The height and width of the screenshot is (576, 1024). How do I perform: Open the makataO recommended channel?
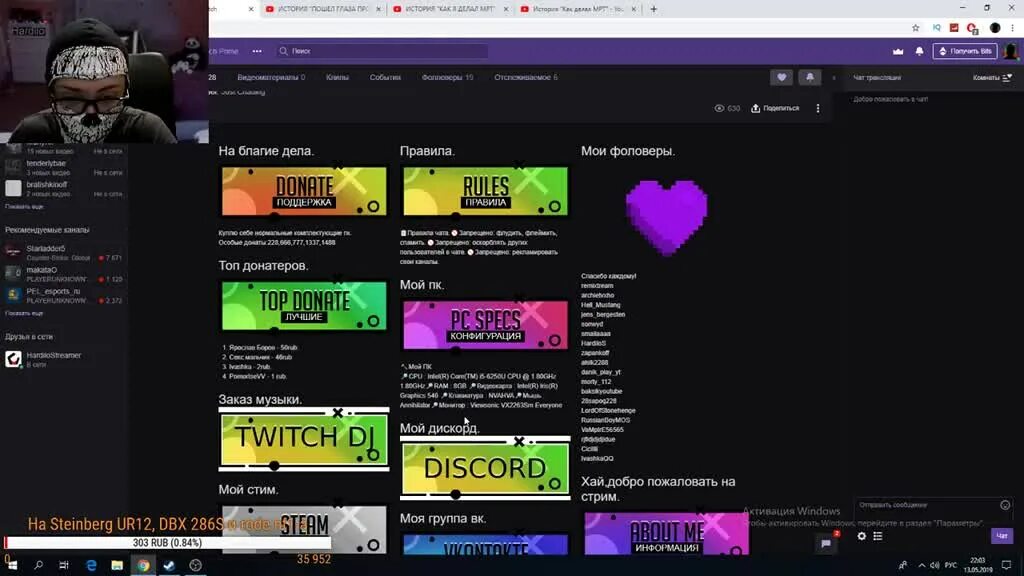tap(63, 274)
